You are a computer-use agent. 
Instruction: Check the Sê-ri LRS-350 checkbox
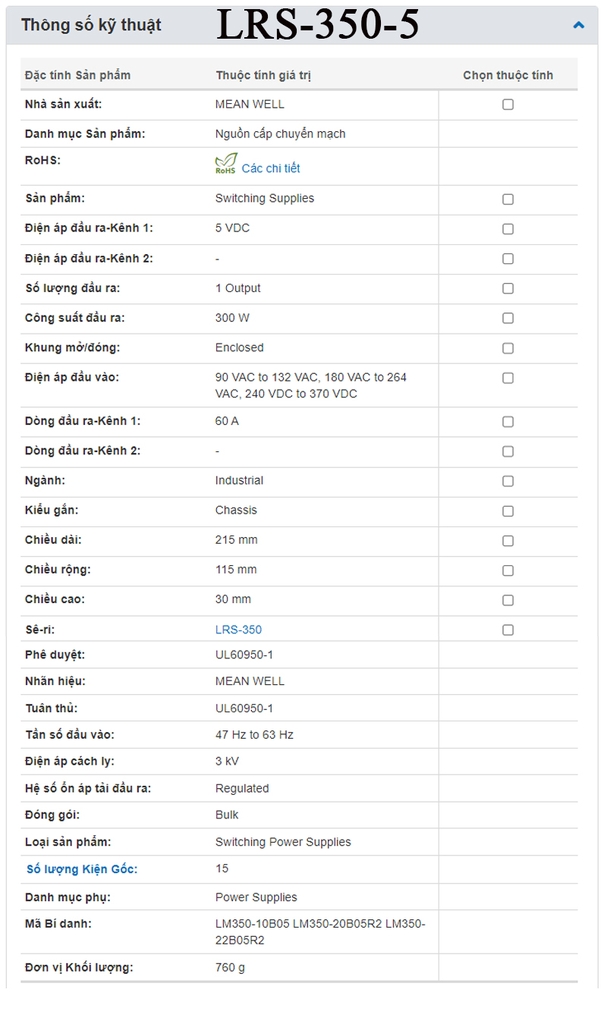pyautogui.click(x=508, y=630)
